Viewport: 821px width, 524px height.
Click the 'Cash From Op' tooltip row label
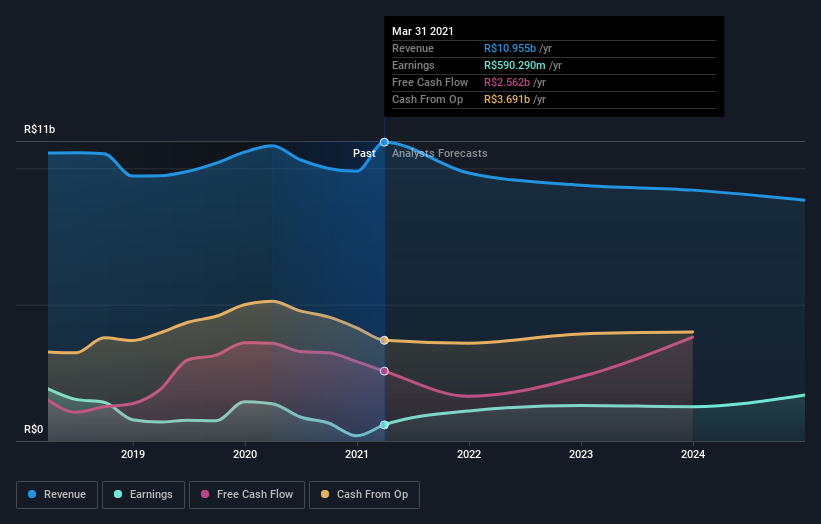coord(427,99)
